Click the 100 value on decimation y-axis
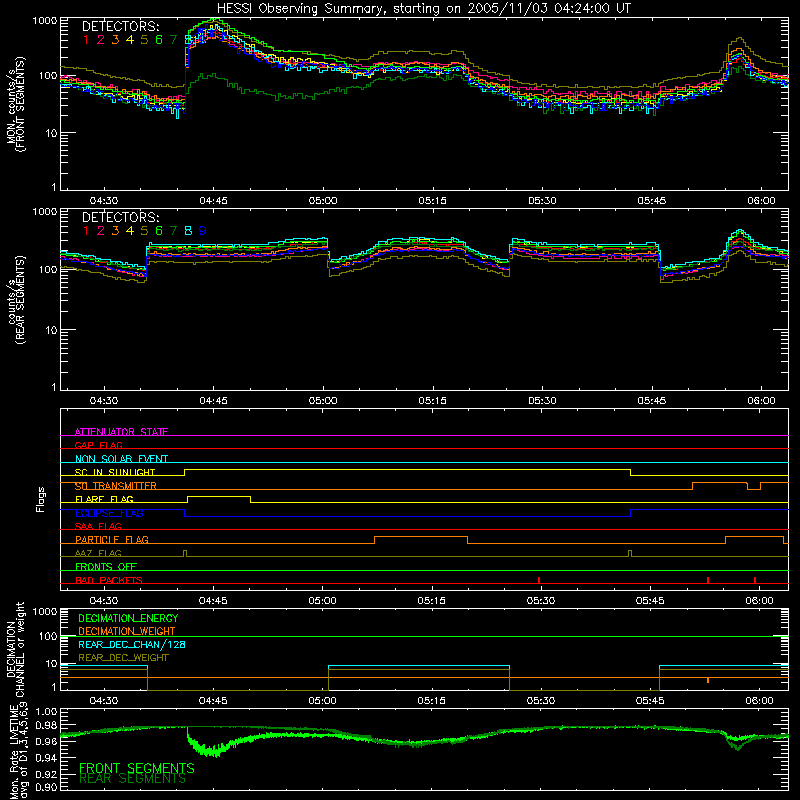 tap(49, 636)
